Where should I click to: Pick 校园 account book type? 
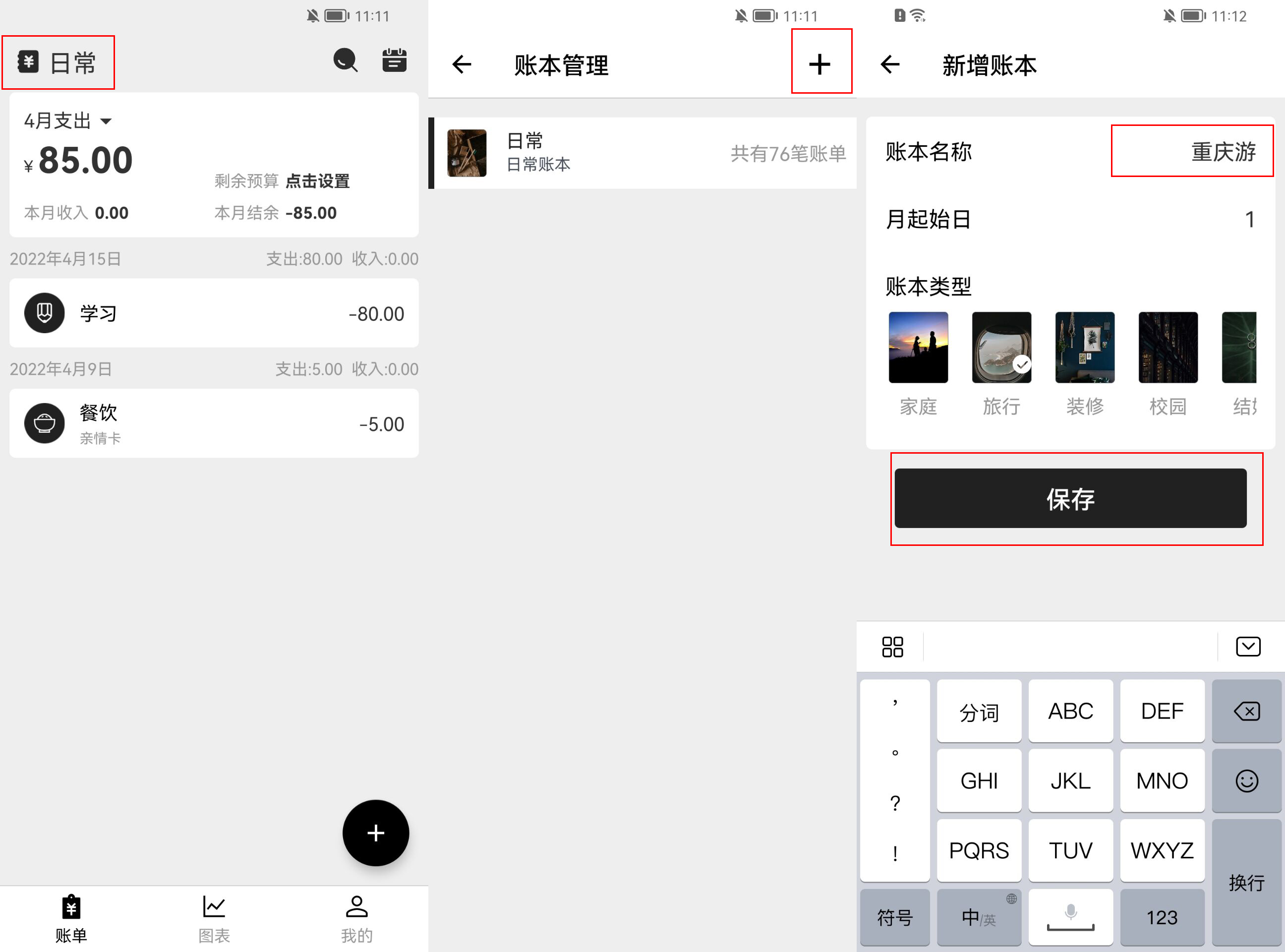[1168, 348]
